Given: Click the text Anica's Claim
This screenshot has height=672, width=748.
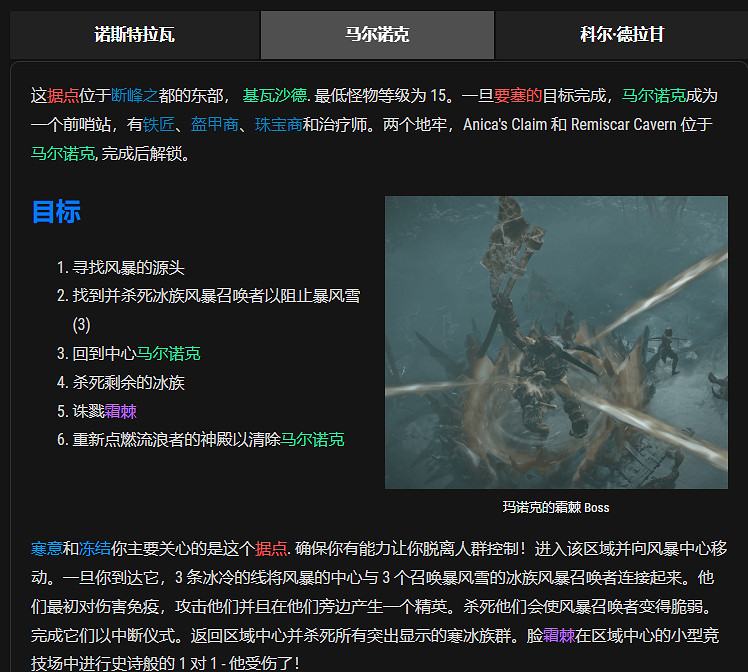Looking at the screenshot, I should click(505, 124).
